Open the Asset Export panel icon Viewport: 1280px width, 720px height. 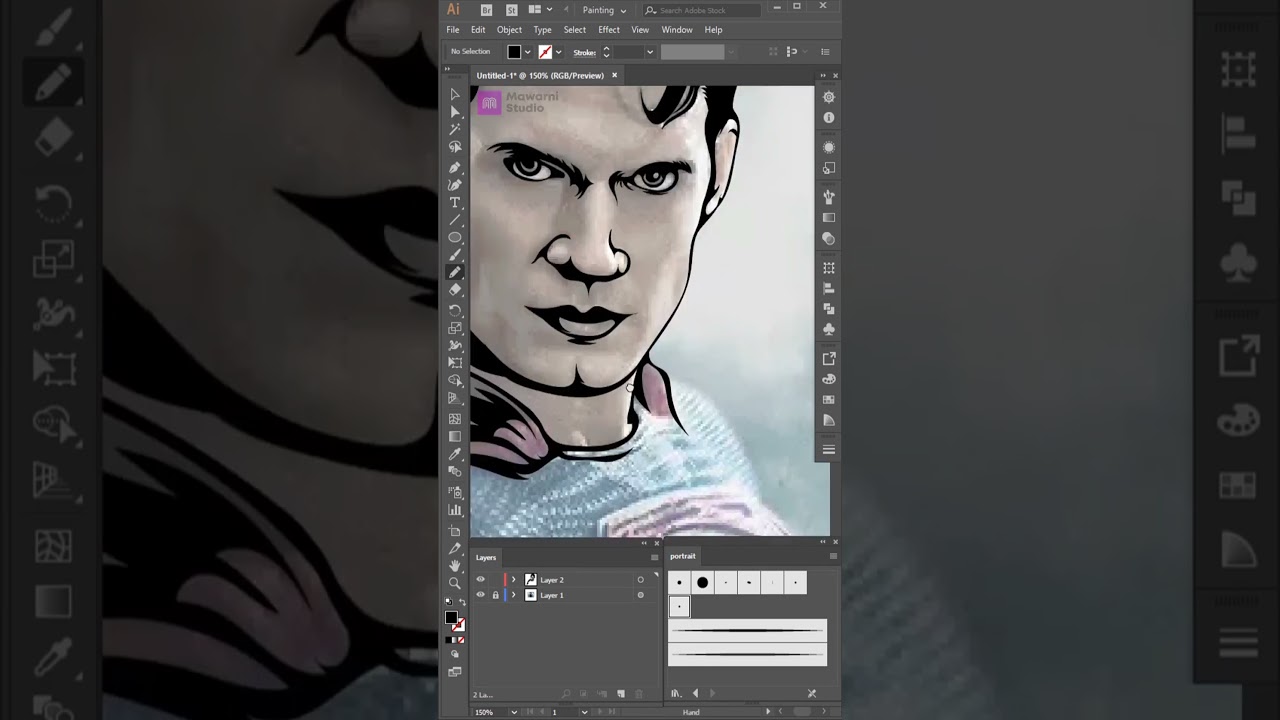tap(828, 359)
